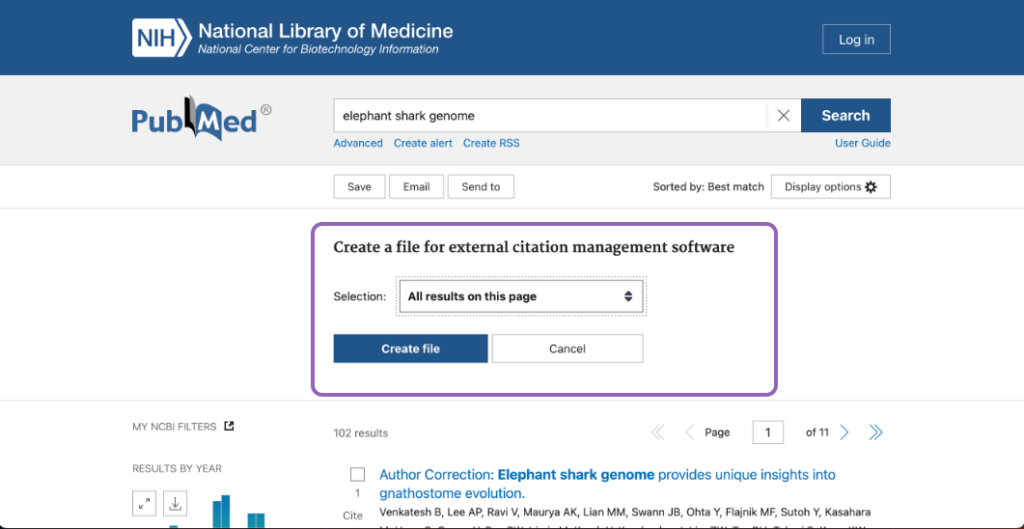Open the Send to menu

481,187
